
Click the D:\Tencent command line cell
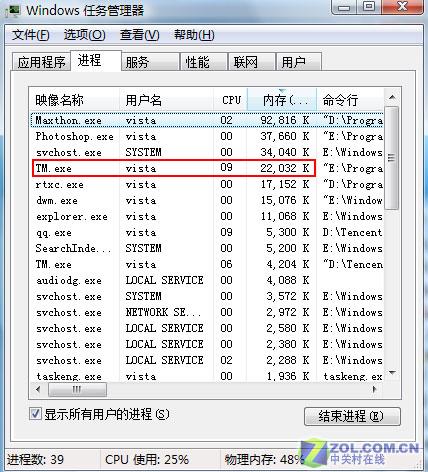(352, 232)
